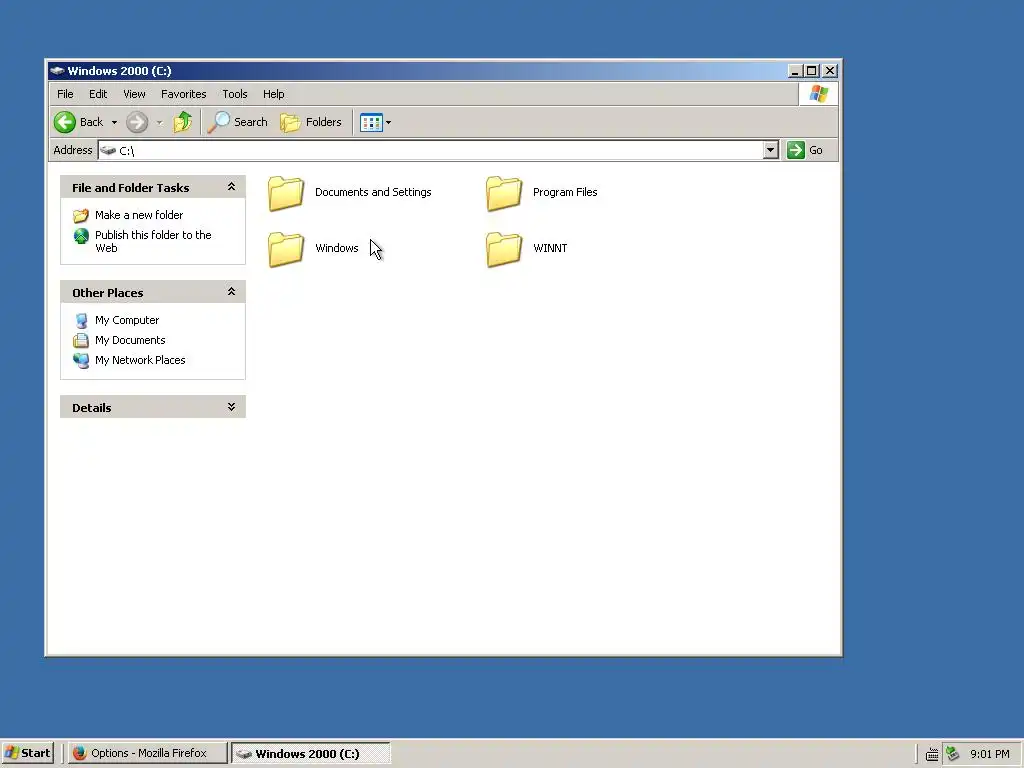Click the Documents and Settings label
The height and width of the screenshot is (768, 1024).
(373, 192)
